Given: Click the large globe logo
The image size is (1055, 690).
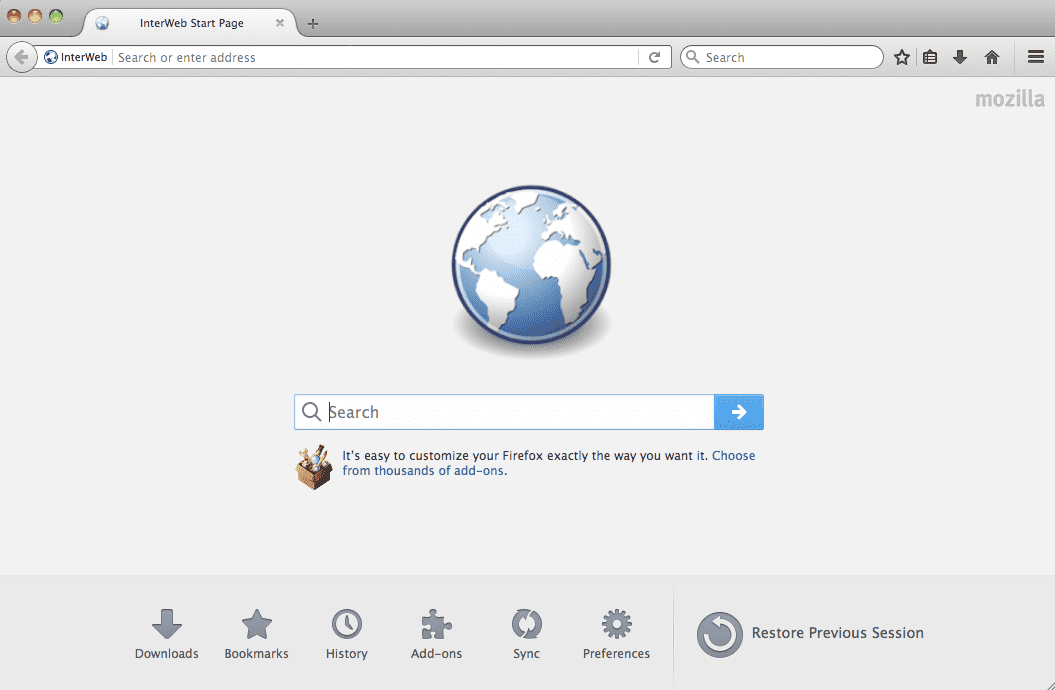Looking at the screenshot, I should 532,264.
